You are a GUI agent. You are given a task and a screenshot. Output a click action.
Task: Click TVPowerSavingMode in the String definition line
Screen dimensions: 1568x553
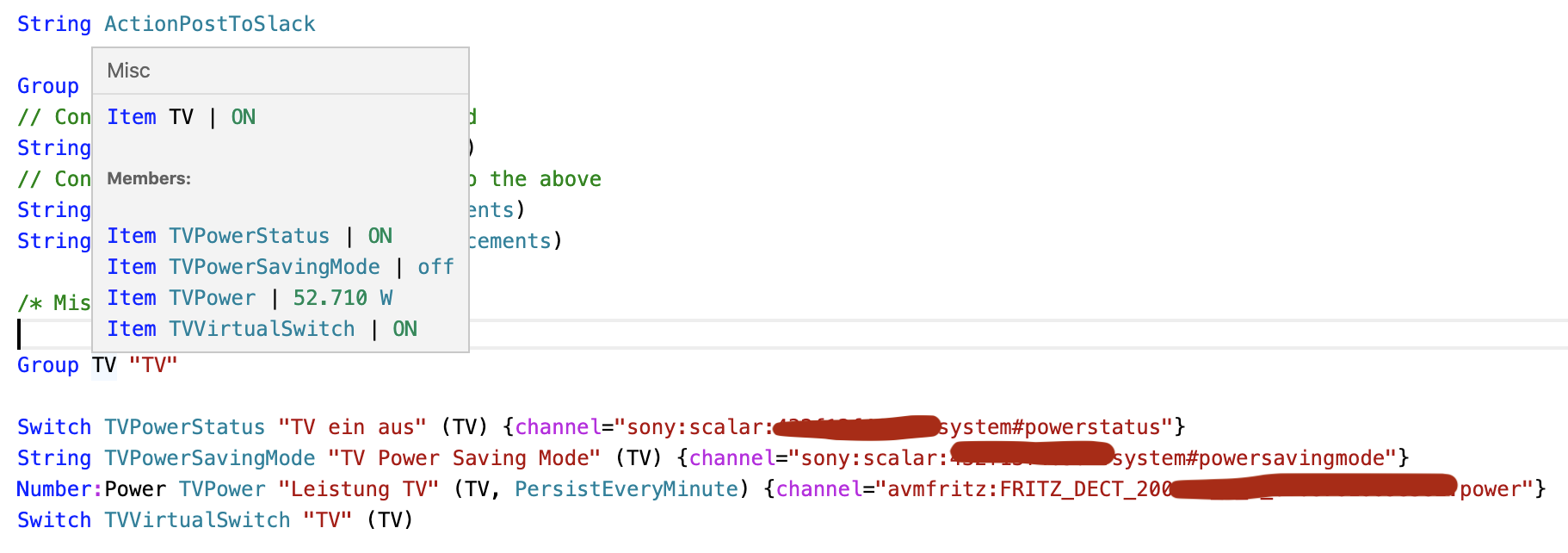[209, 458]
